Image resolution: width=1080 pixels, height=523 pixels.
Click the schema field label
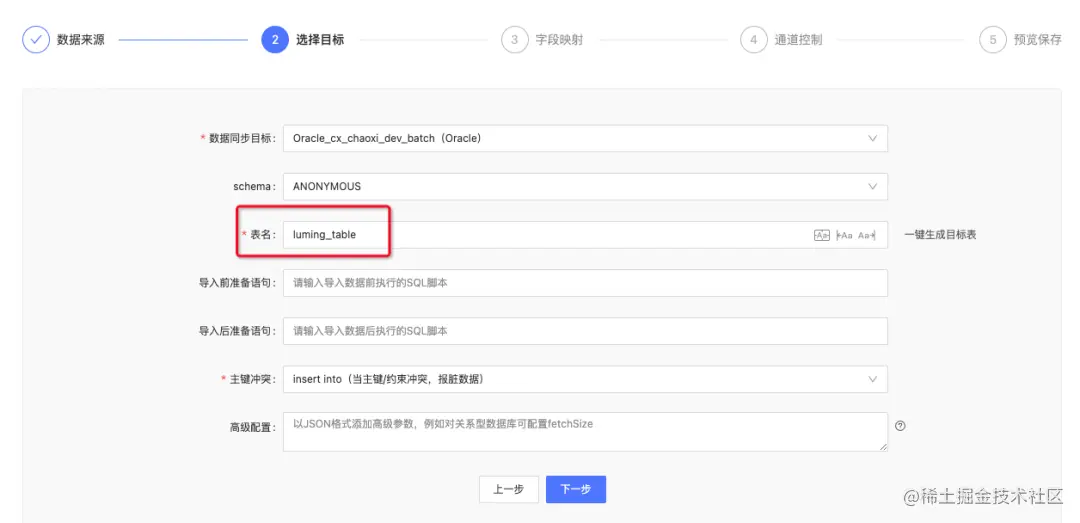254,186
